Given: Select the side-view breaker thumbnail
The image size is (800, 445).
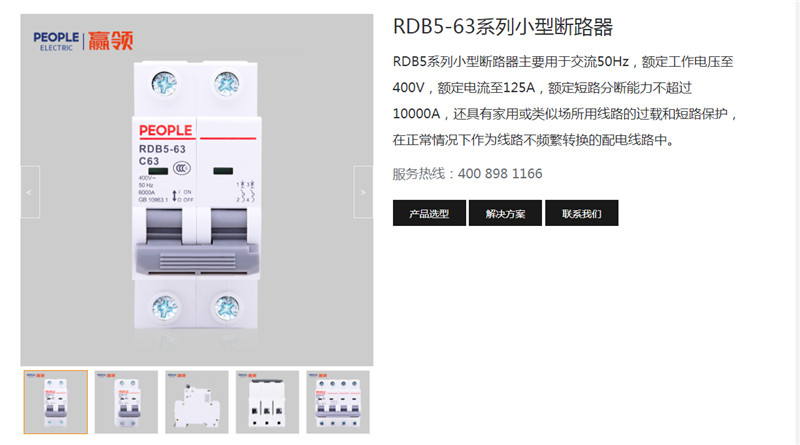Looking at the screenshot, I should pyautogui.click(x=196, y=402).
